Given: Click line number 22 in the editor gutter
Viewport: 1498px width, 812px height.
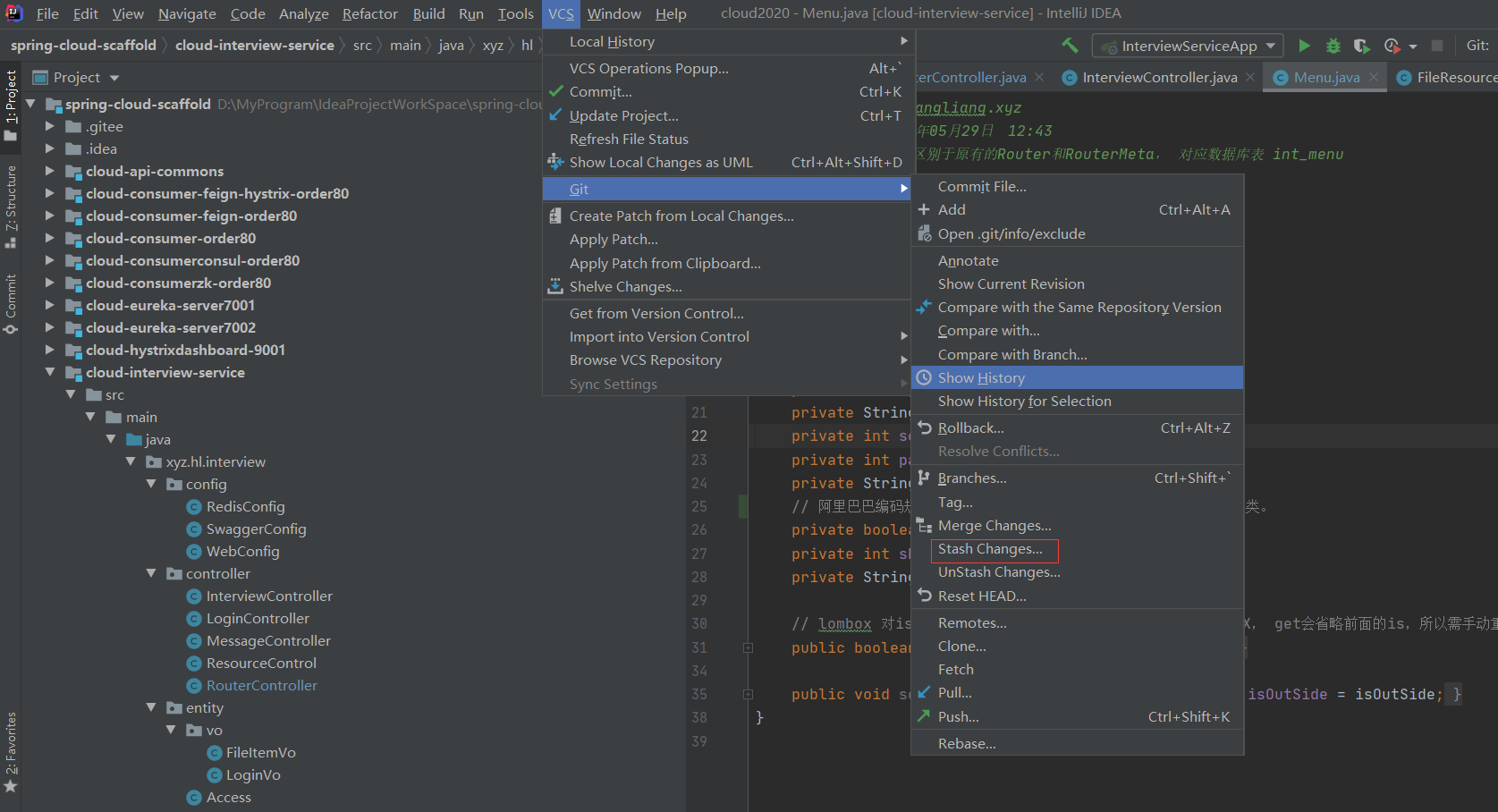Looking at the screenshot, I should [x=700, y=436].
